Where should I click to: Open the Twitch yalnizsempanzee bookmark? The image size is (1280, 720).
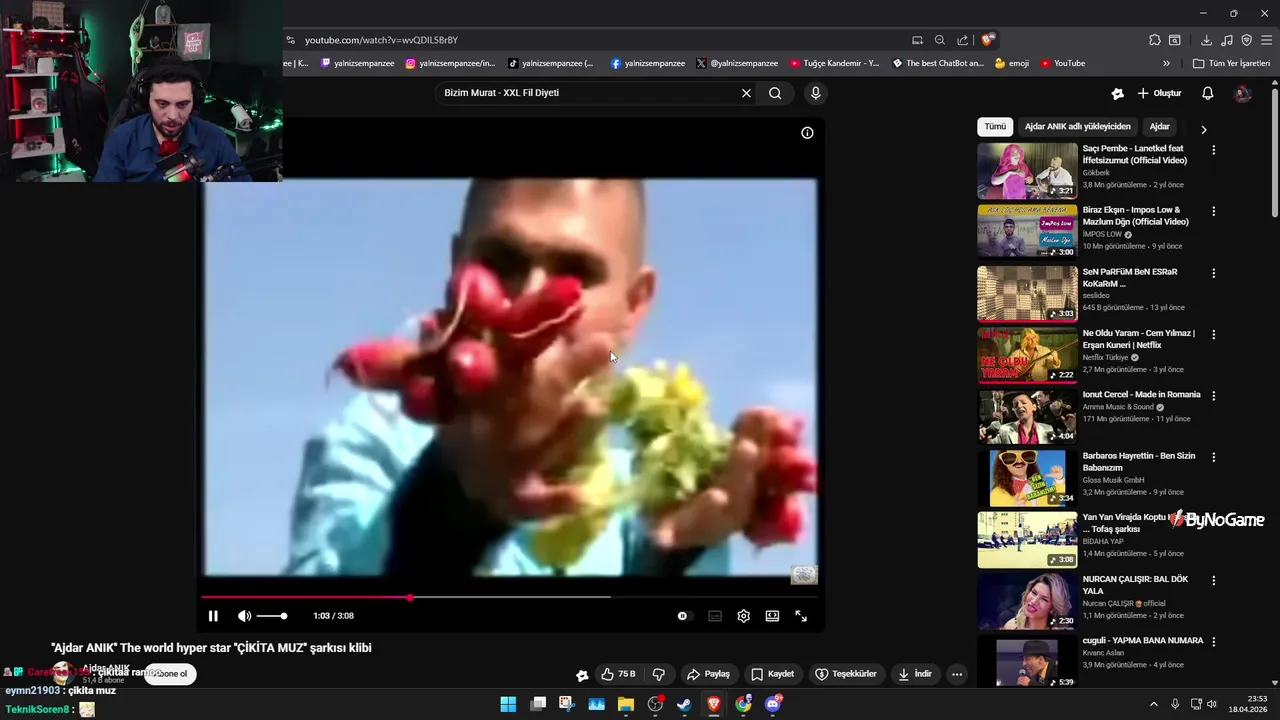tap(357, 63)
